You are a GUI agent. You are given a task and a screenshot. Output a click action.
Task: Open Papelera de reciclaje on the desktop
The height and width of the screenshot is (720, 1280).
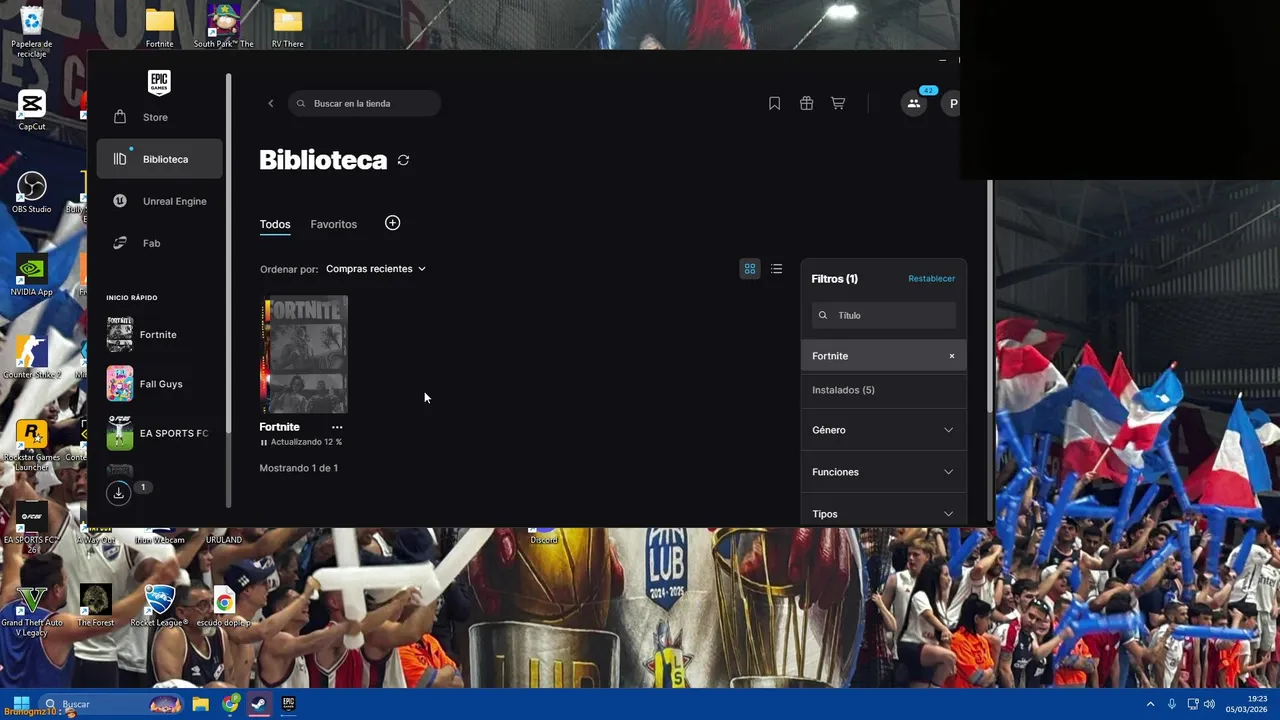pyautogui.click(x=32, y=32)
